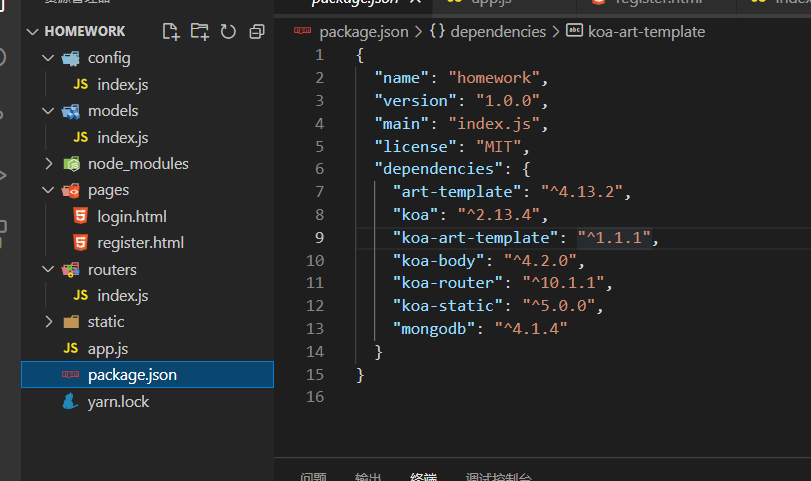Click the string symbol icon before koa-art-template breadcrumb
The image size is (811, 481).
pyautogui.click(x=574, y=31)
